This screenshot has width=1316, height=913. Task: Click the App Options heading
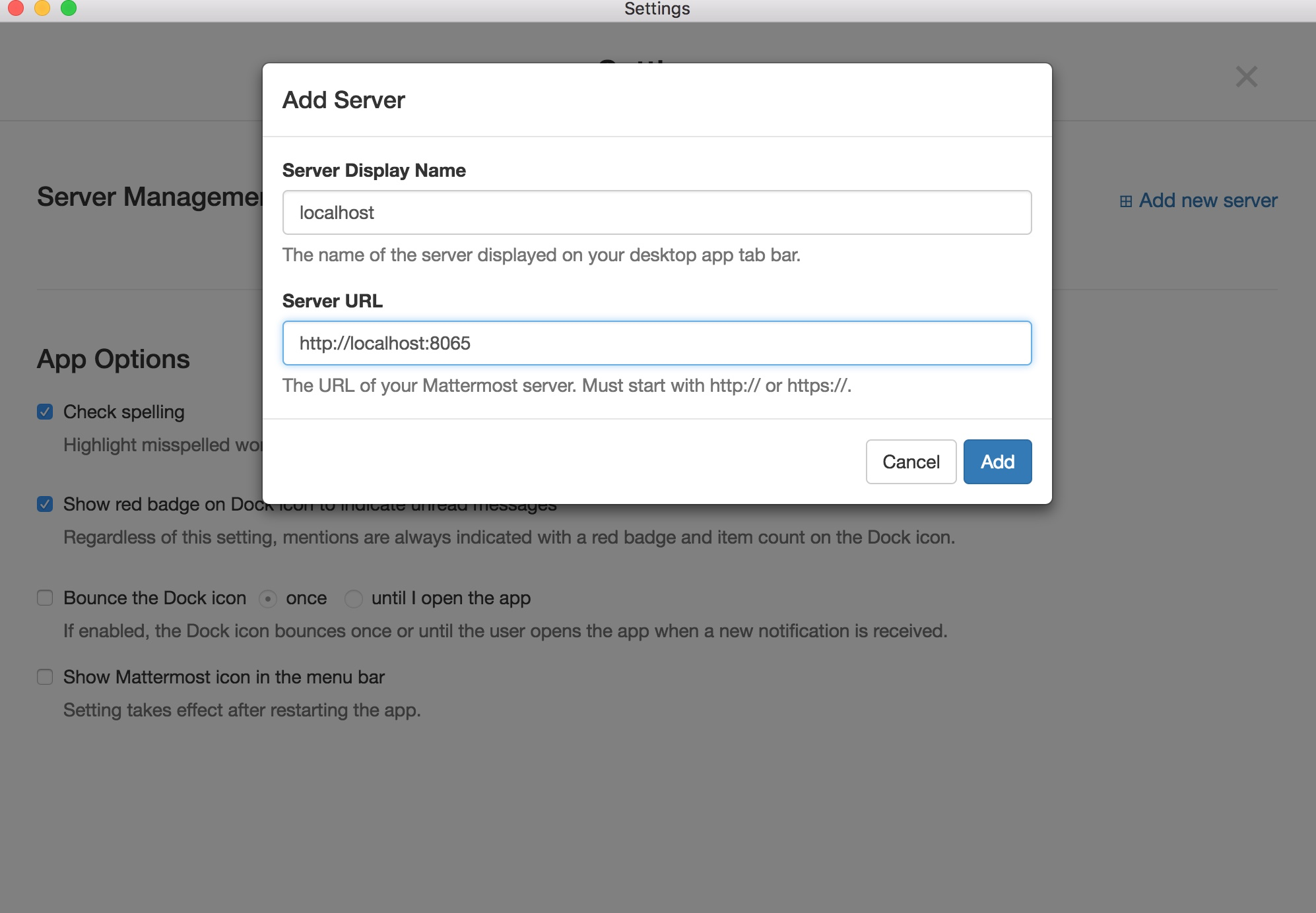click(114, 360)
